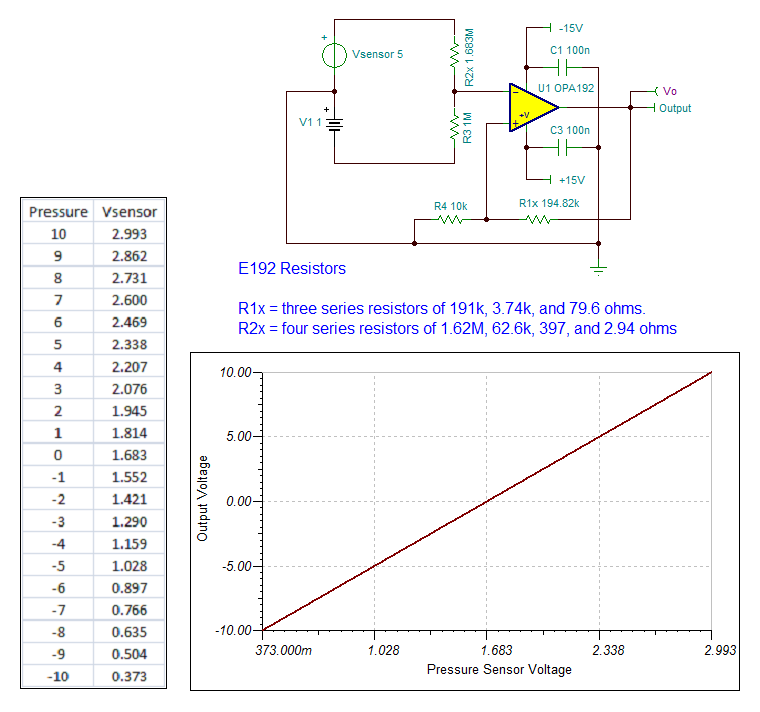Select table cell with value 0.635
The image size is (760, 712).
pos(129,632)
